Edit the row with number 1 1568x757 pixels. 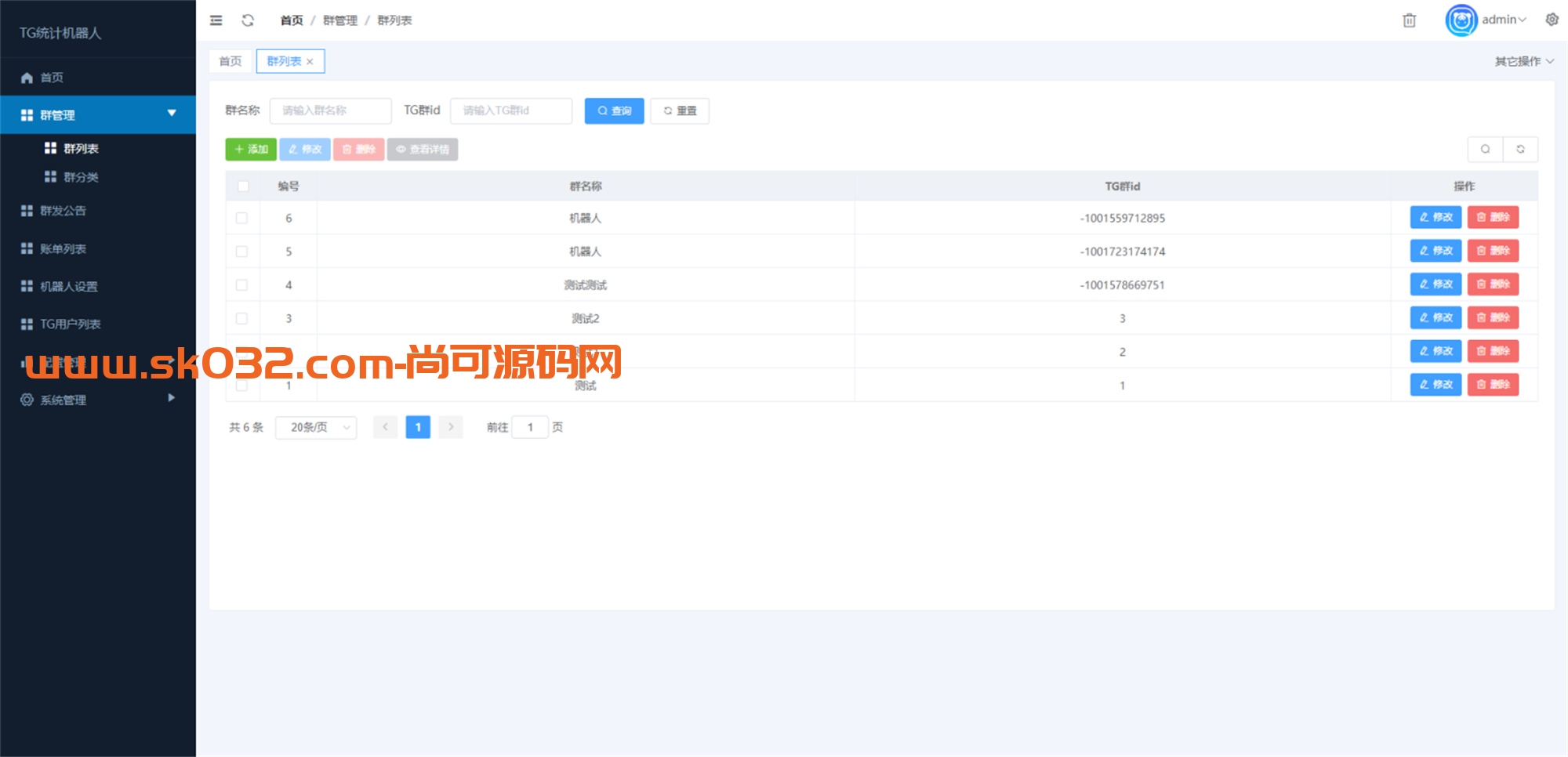click(x=1436, y=385)
